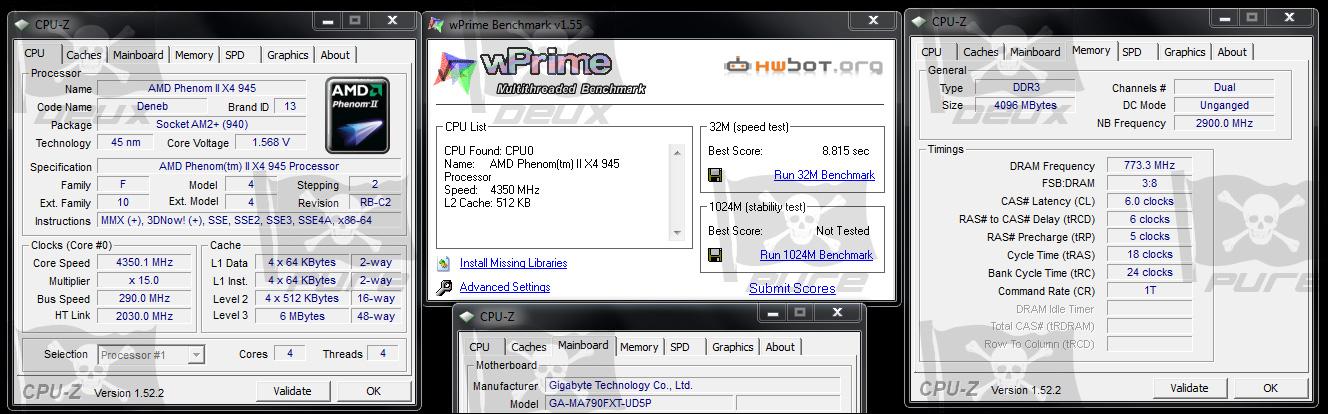The image size is (1328, 414).
Task: Click the Command Rate 1T value
Action: click(x=1149, y=291)
